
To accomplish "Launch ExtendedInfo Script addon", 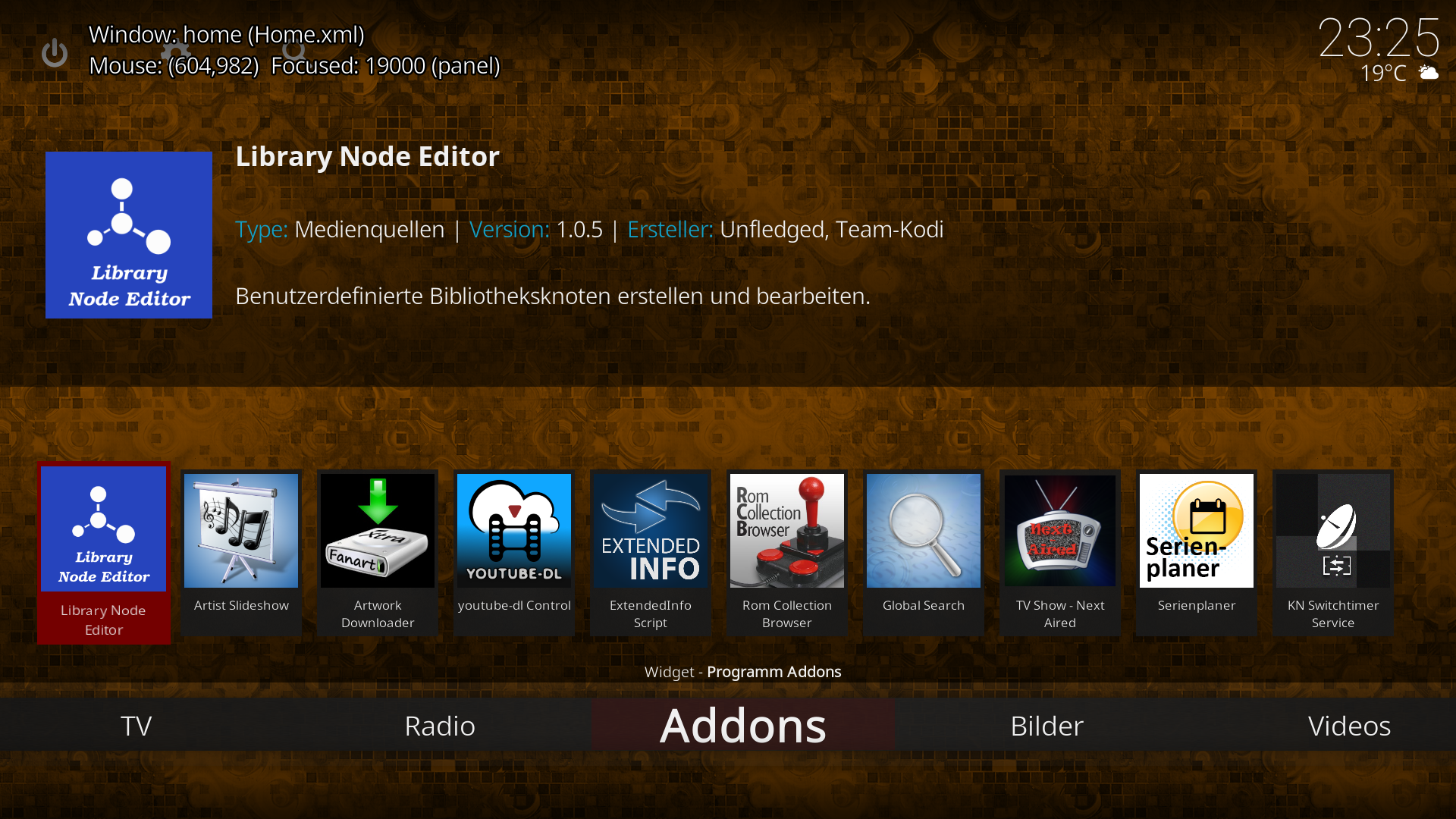I will pos(651,553).
